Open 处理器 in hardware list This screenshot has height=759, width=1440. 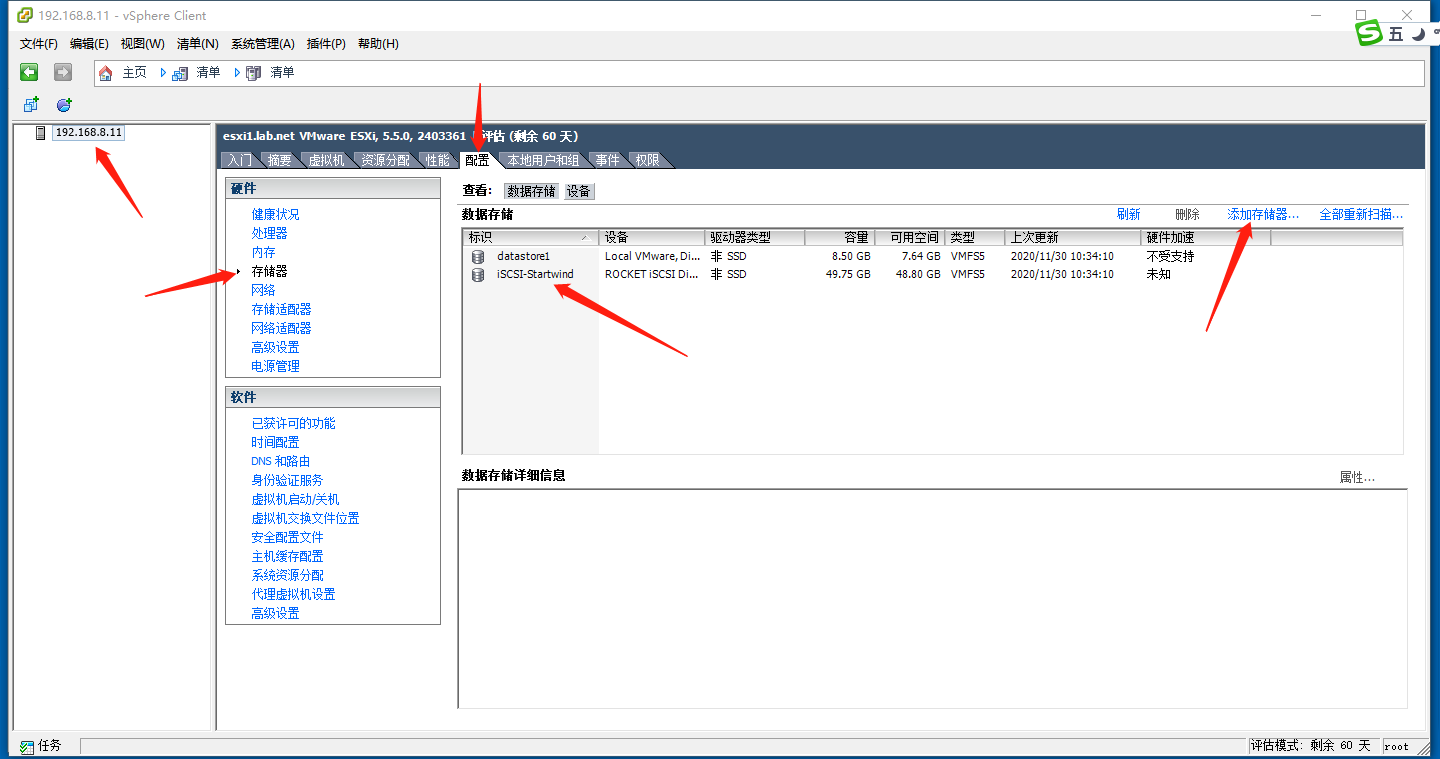[x=269, y=233]
